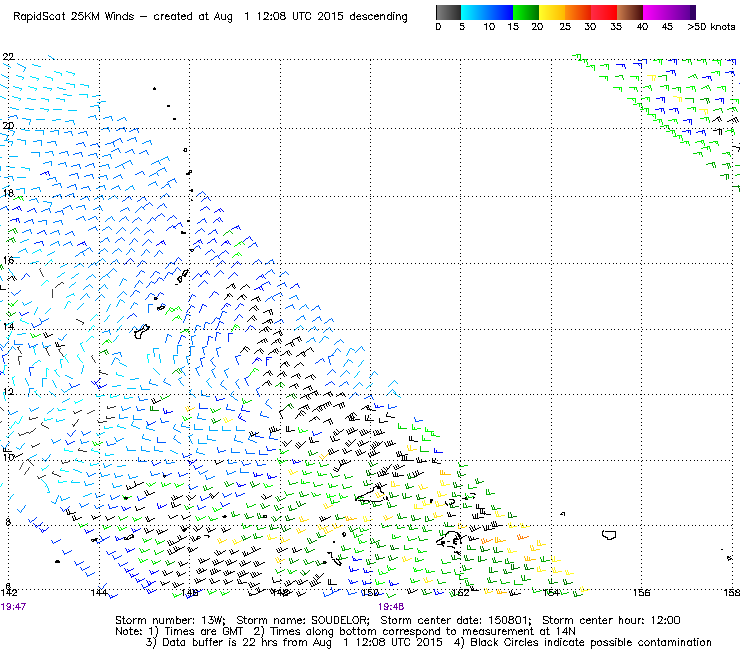Click the longitude axis label '144'
Screen dimensions: 740x650
point(99,593)
